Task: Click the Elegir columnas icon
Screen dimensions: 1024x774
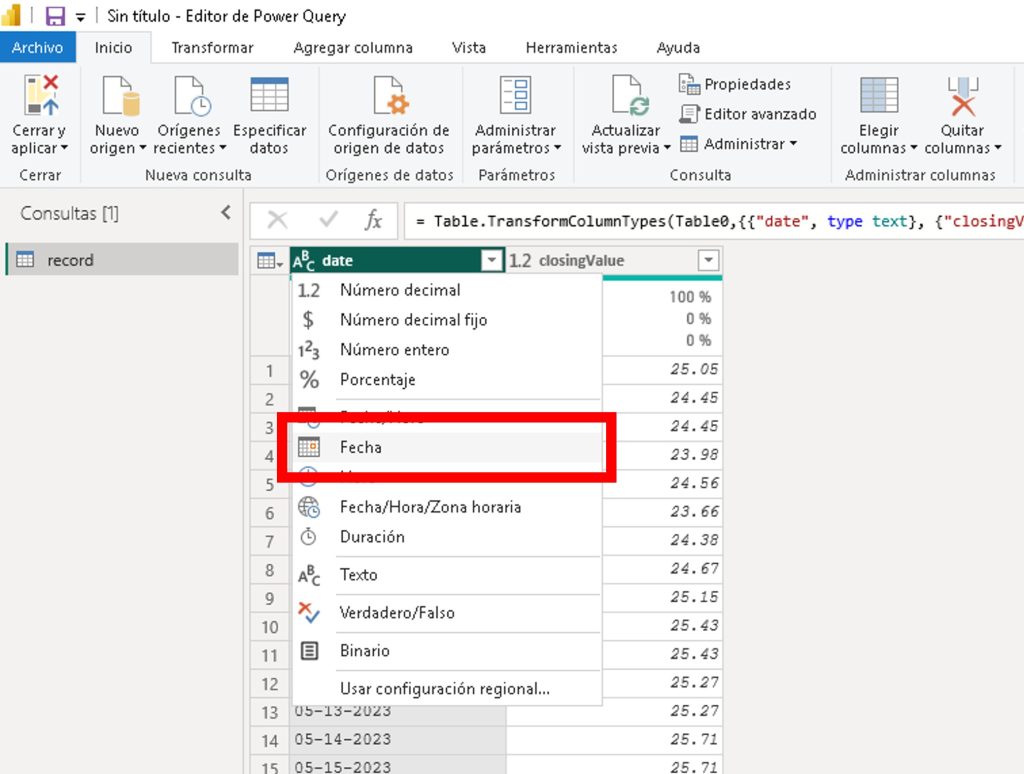Action: (x=878, y=96)
